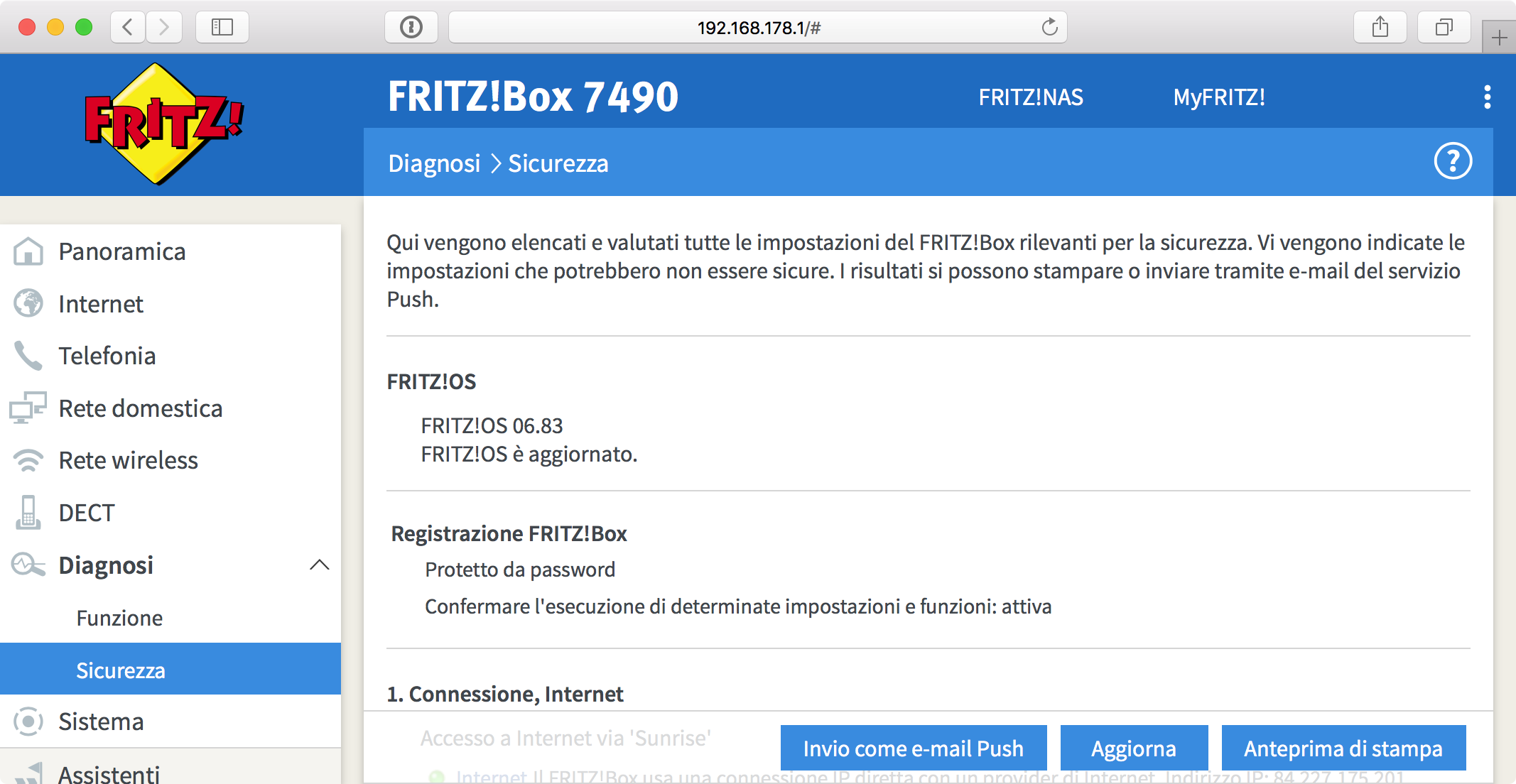
Task: Open the Funzione submenu item
Action: [x=119, y=618]
